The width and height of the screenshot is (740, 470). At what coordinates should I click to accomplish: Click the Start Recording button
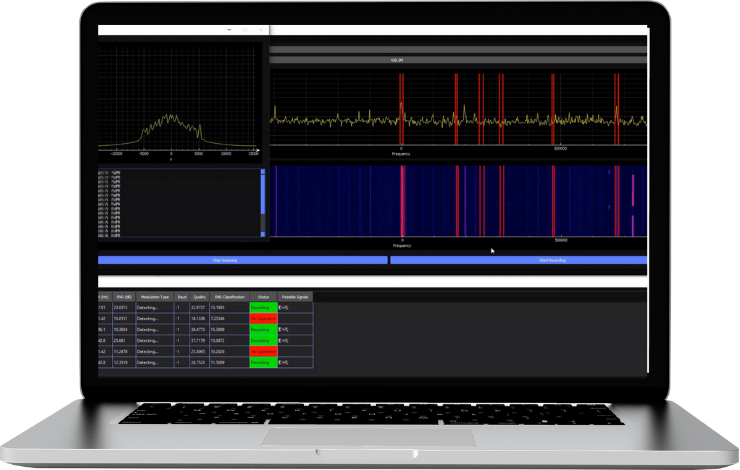518,260
